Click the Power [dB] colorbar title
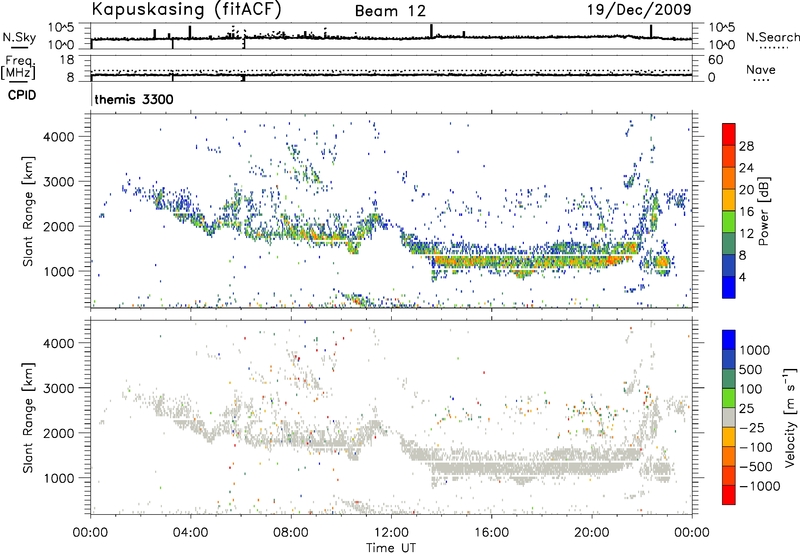This screenshot has width=800, height=554. (763, 211)
